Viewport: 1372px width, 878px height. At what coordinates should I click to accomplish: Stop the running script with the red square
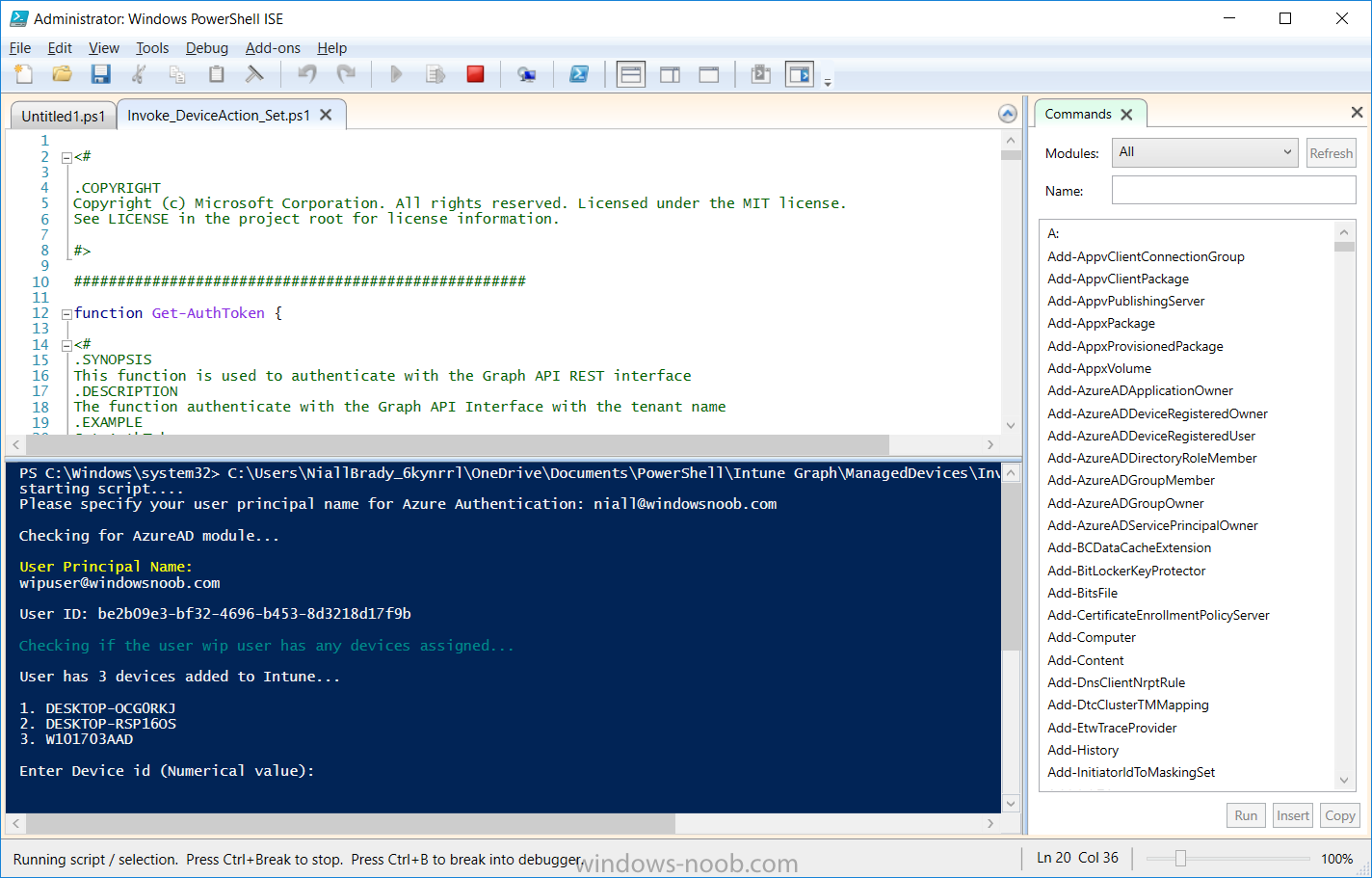coord(475,74)
